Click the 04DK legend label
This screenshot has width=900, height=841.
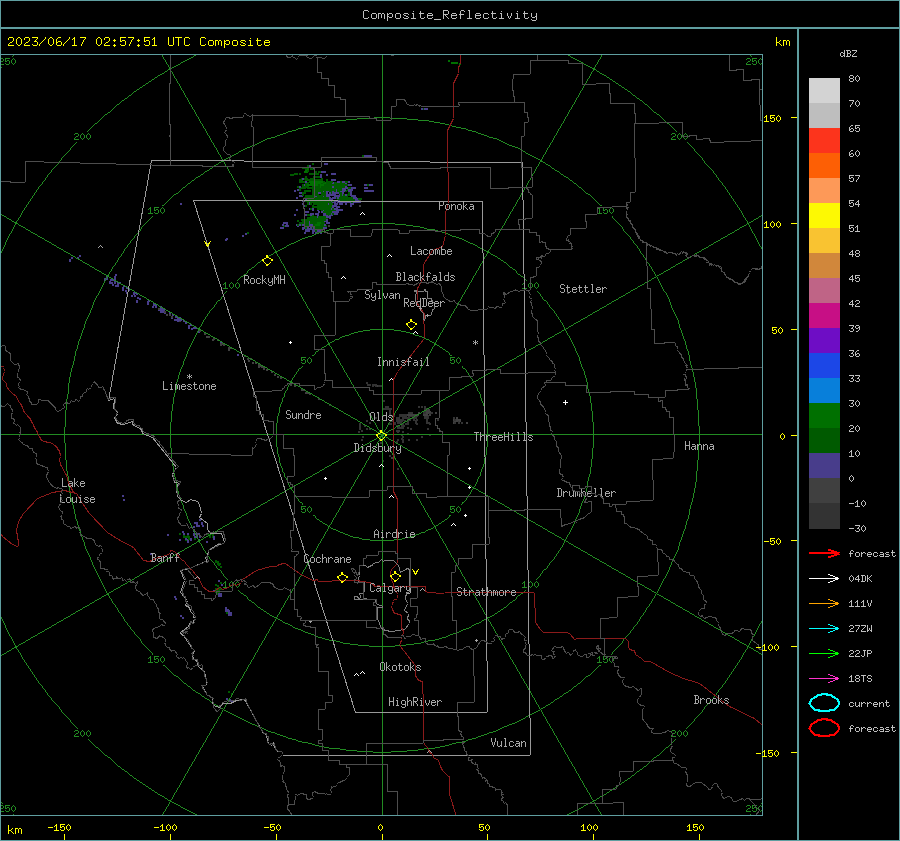860,579
